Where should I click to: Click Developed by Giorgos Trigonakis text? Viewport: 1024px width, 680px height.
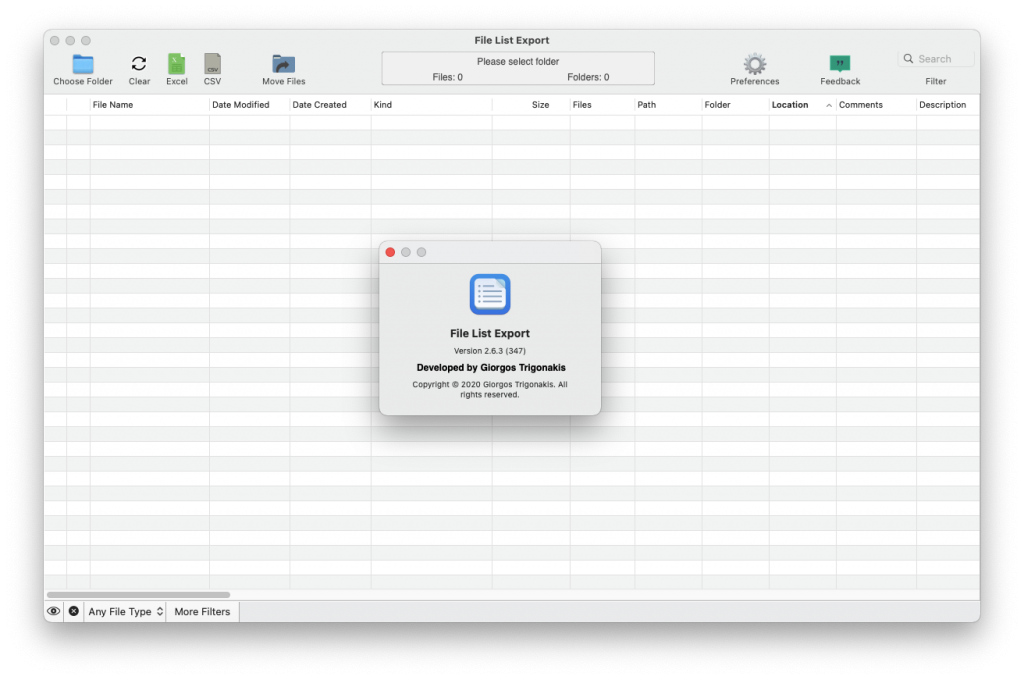click(491, 368)
